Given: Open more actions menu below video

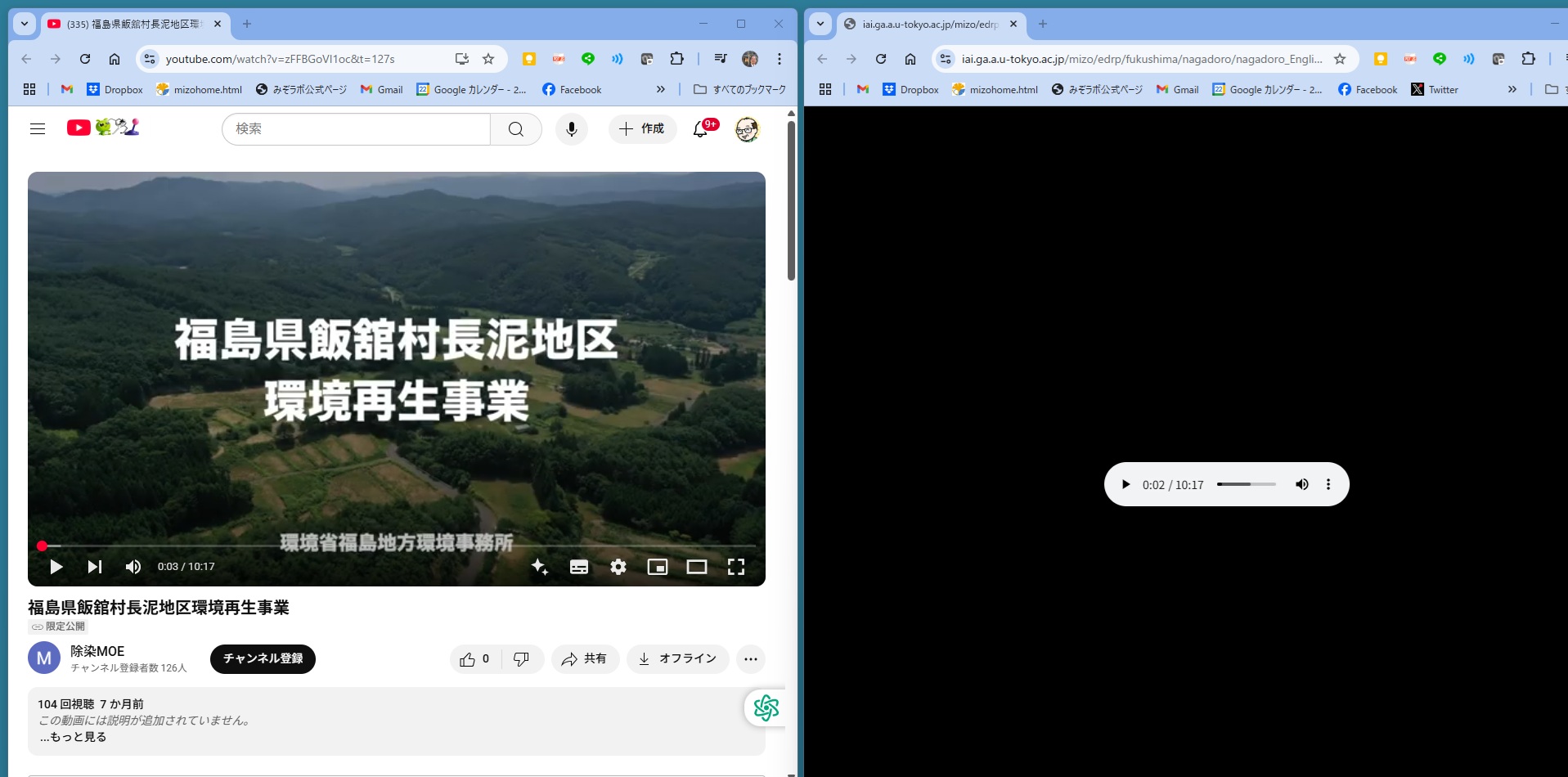Looking at the screenshot, I should (x=751, y=659).
